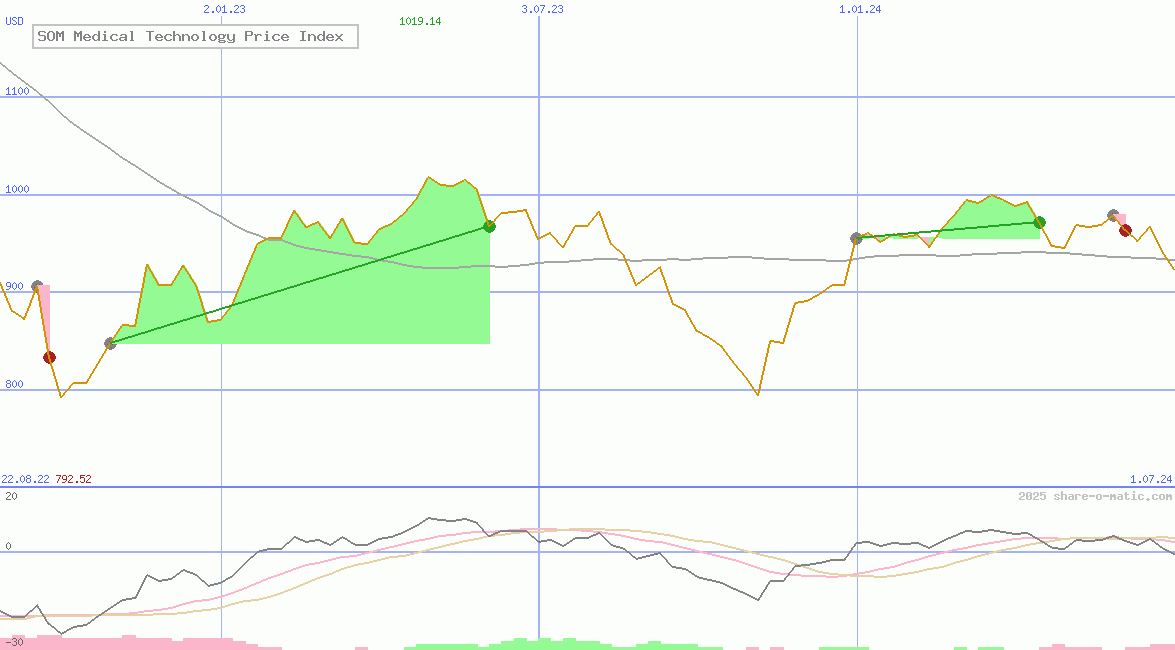1175x650 pixels.
Task: Click the red exit marker below the 900 label
Action: click(x=49, y=358)
